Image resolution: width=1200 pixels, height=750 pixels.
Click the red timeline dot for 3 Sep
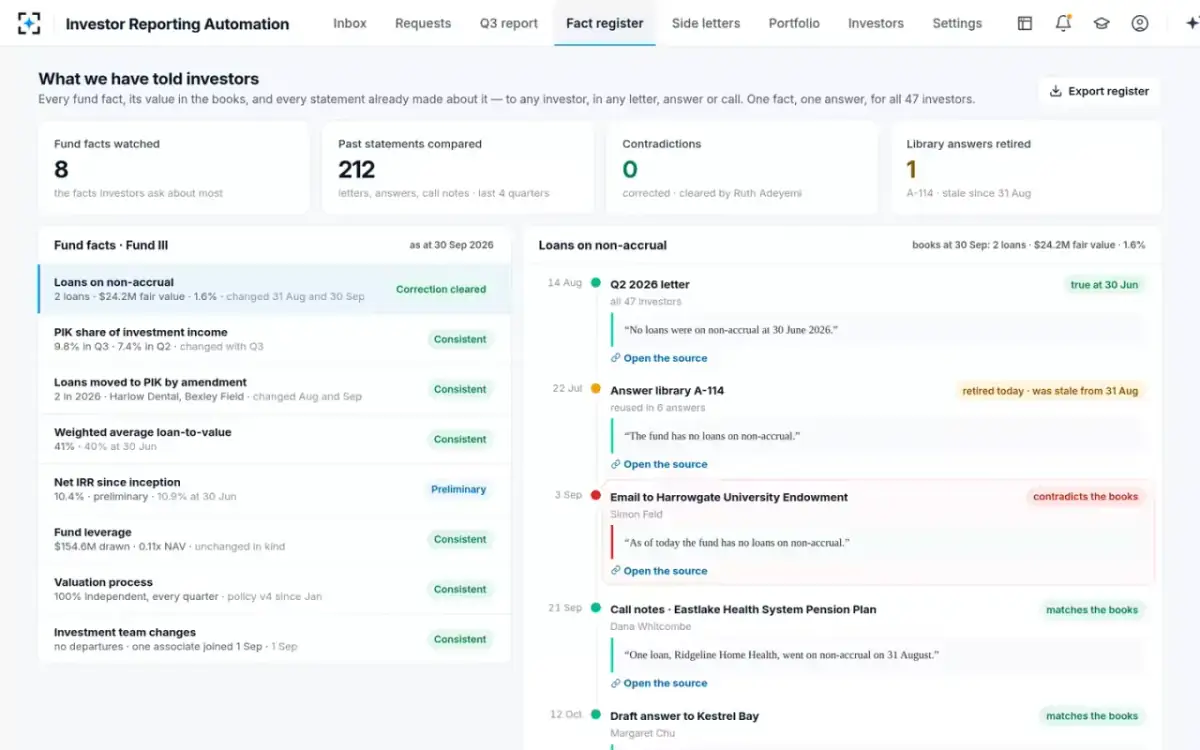click(596, 495)
